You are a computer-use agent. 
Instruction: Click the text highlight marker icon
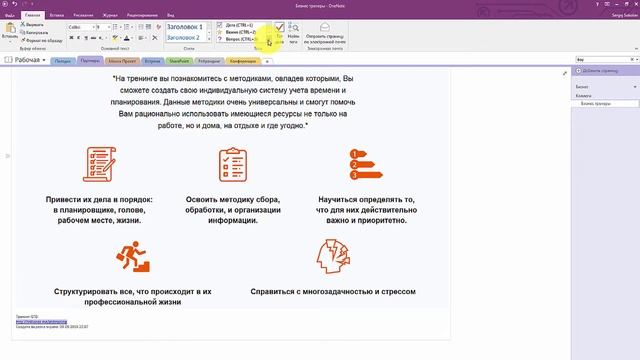coord(115,38)
